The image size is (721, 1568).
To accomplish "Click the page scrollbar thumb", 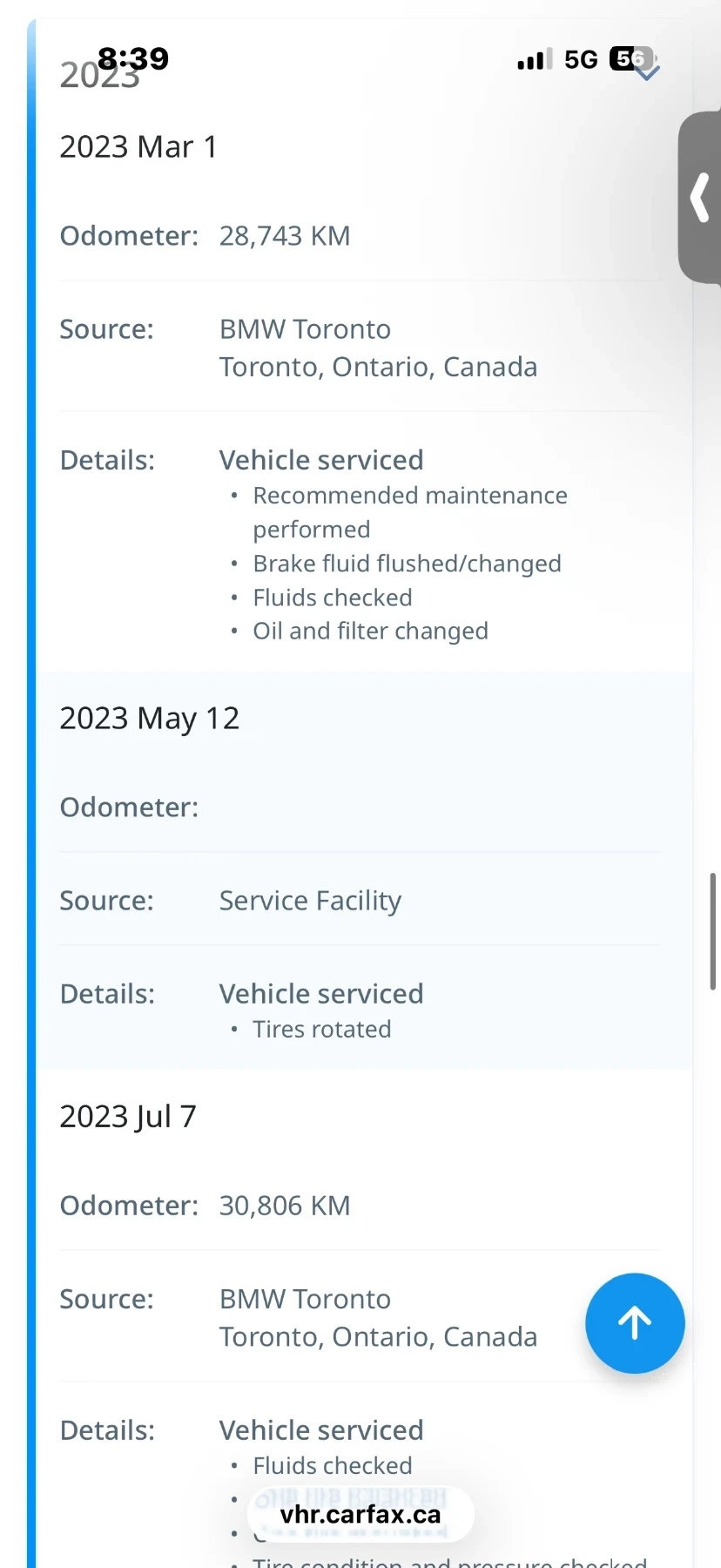I will pos(712,930).
